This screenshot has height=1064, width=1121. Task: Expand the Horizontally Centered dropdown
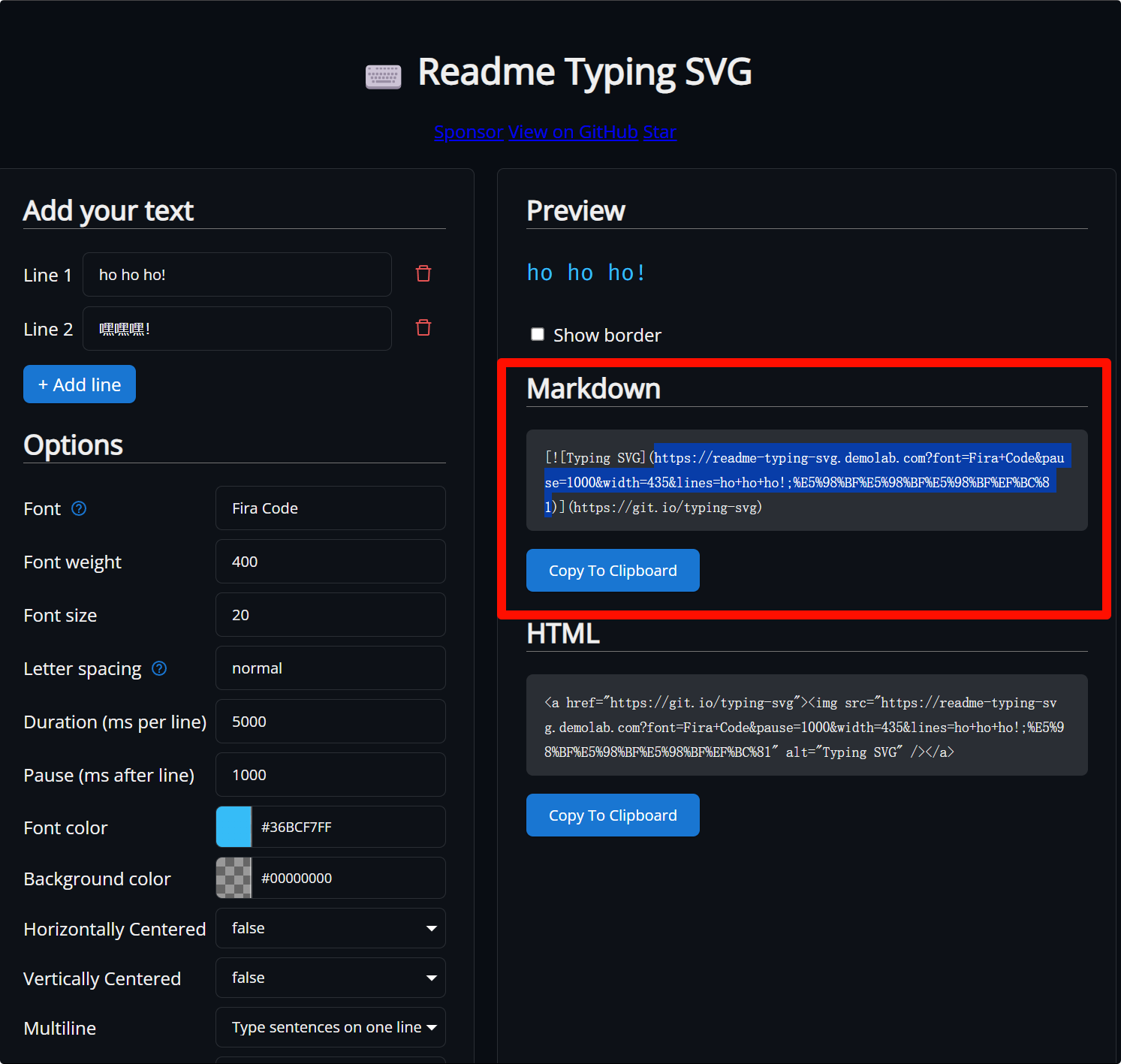click(x=330, y=928)
